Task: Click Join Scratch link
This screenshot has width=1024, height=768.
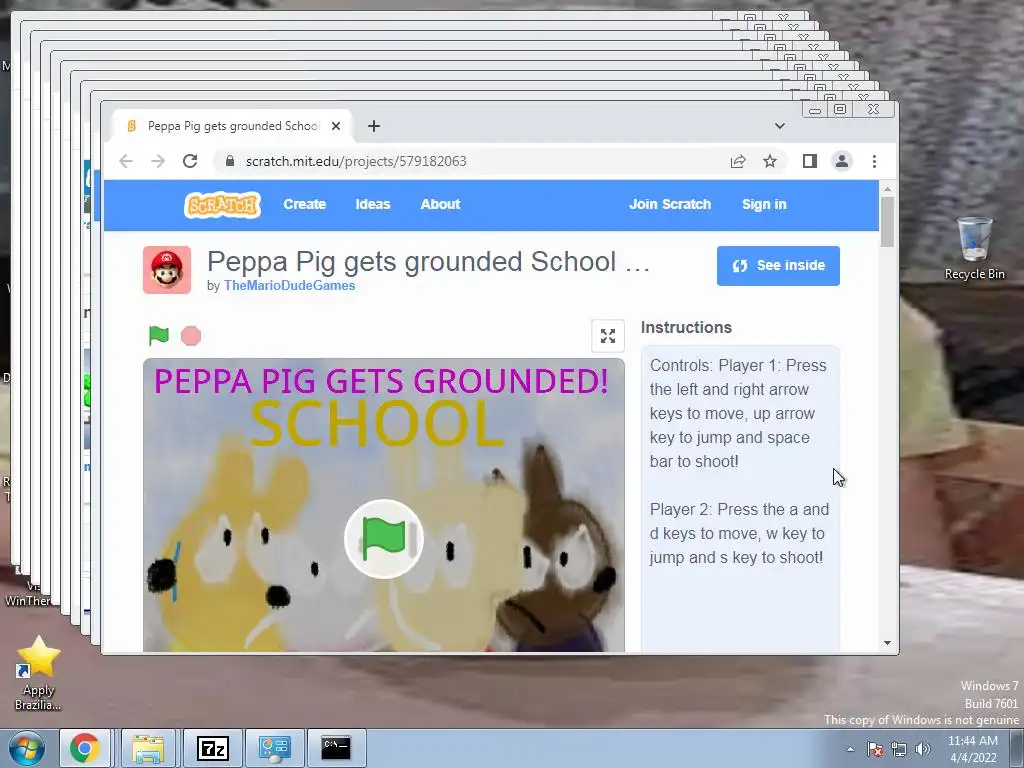Action: [670, 204]
